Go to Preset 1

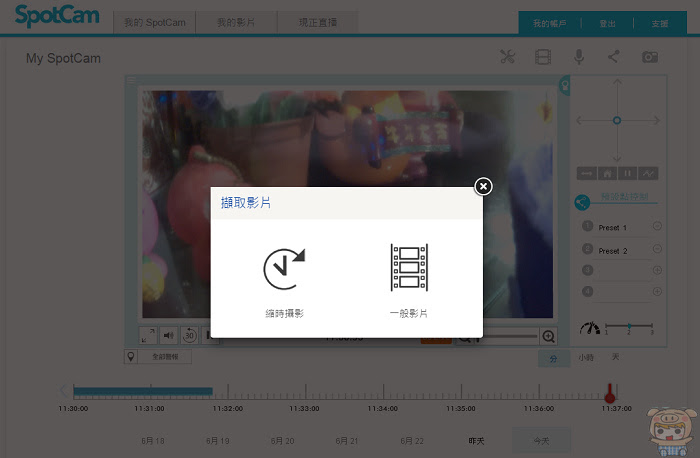click(x=612, y=228)
